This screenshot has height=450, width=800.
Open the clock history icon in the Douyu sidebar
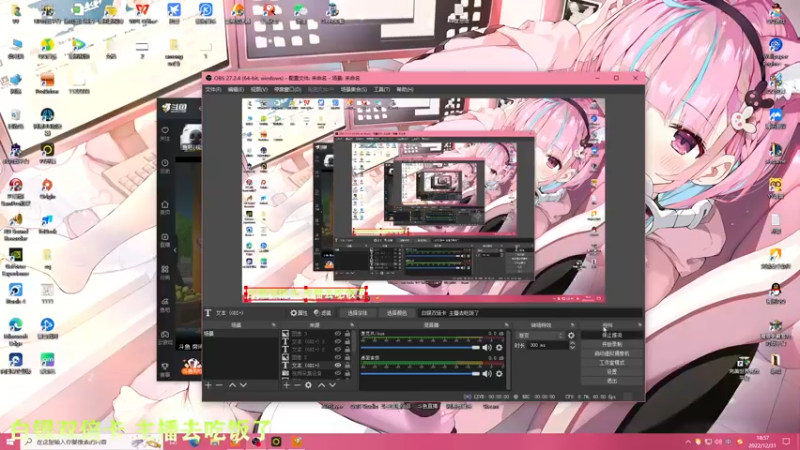165,163
